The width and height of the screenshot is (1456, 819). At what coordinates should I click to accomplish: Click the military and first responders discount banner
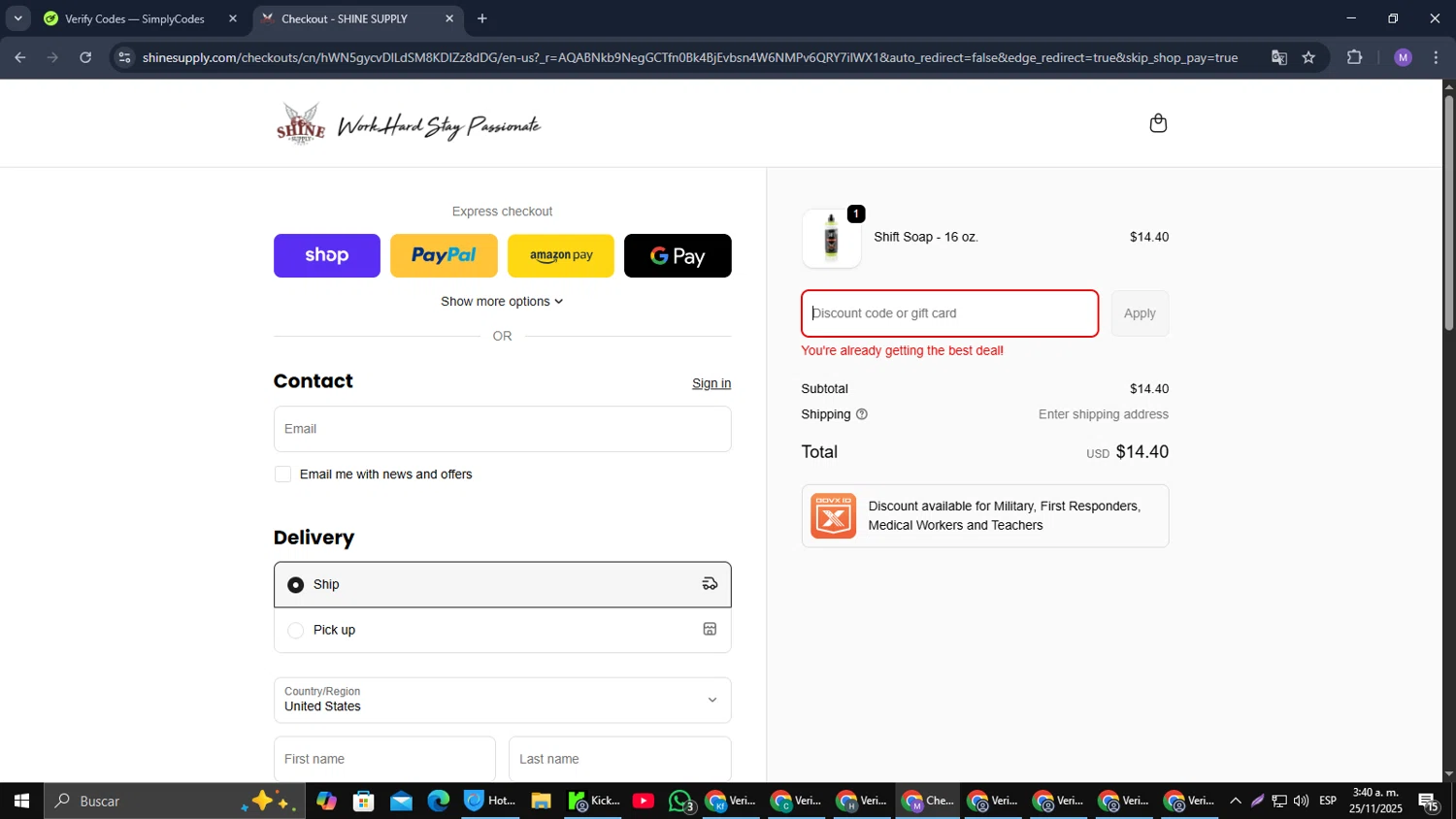pos(985,516)
